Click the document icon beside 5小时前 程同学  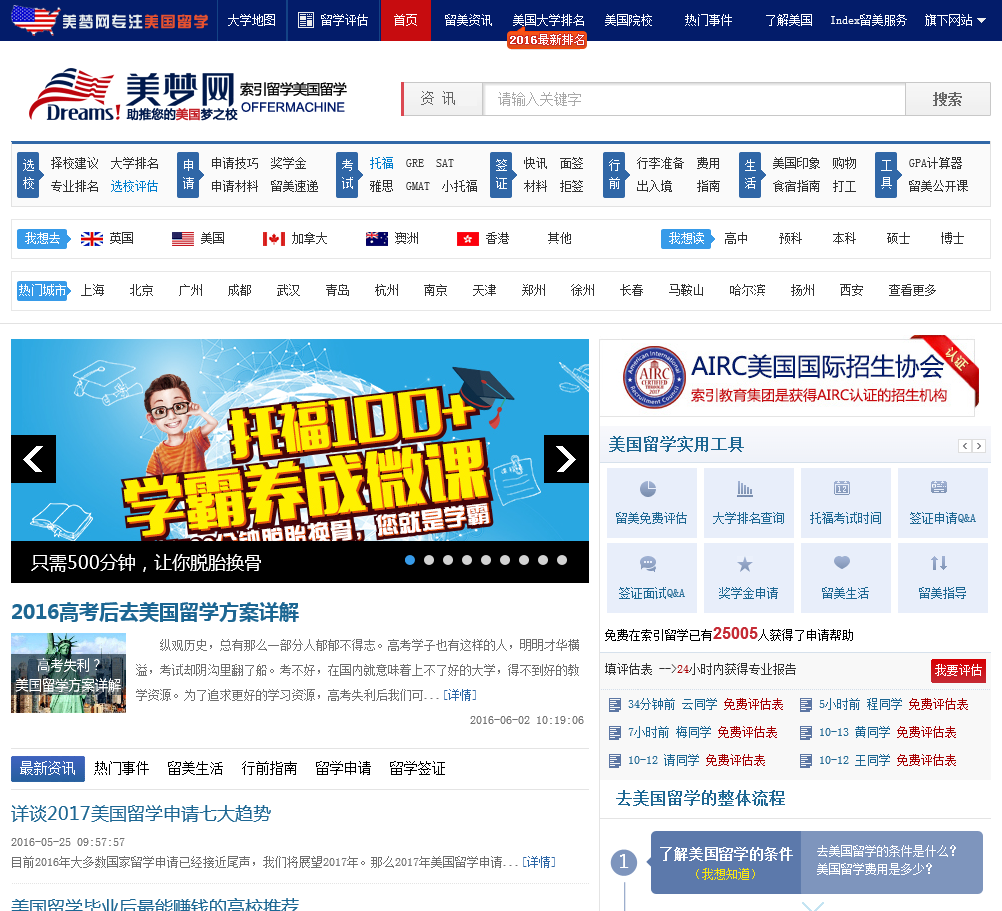click(x=806, y=705)
